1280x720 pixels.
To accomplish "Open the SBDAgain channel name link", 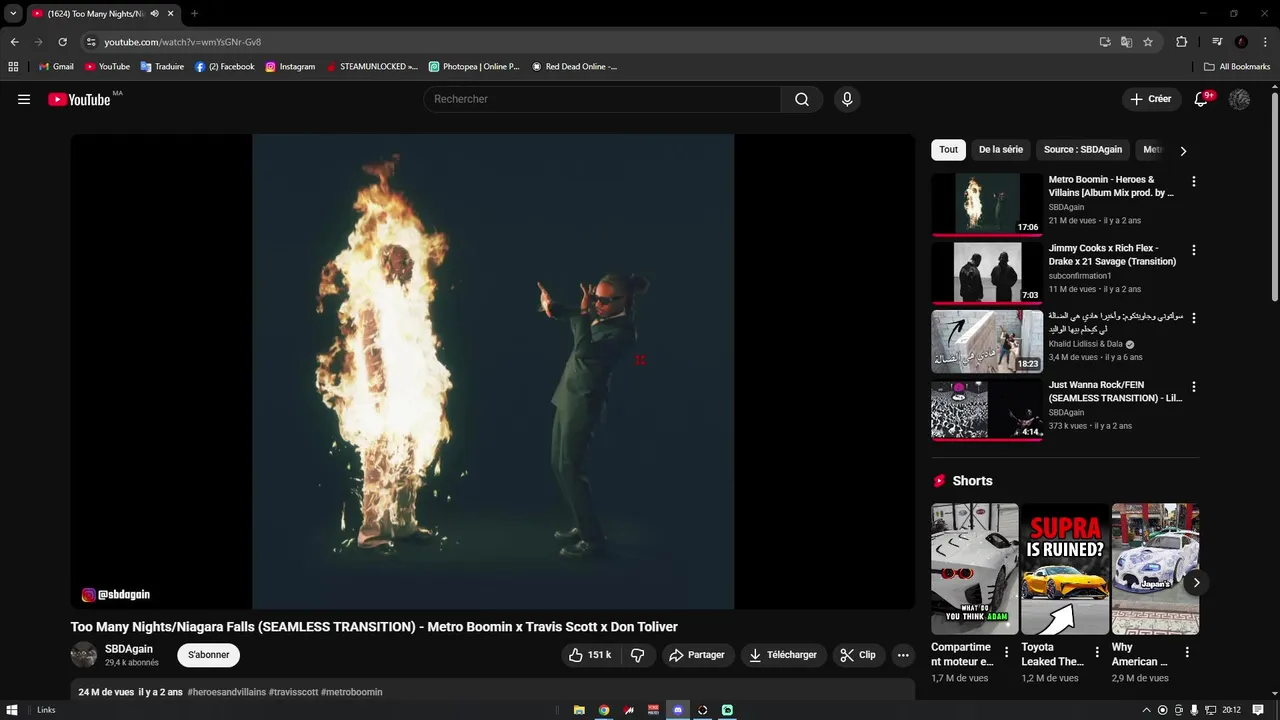I will click(129, 649).
